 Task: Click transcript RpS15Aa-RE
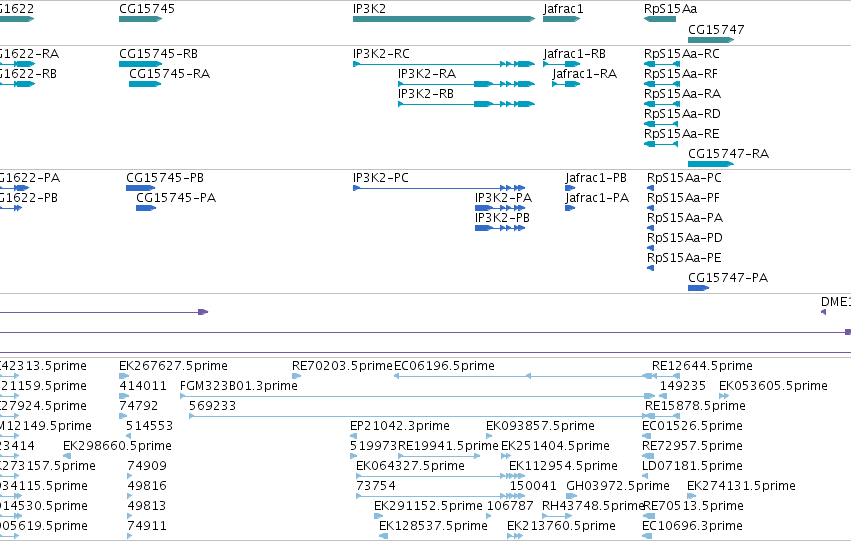tap(682, 134)
